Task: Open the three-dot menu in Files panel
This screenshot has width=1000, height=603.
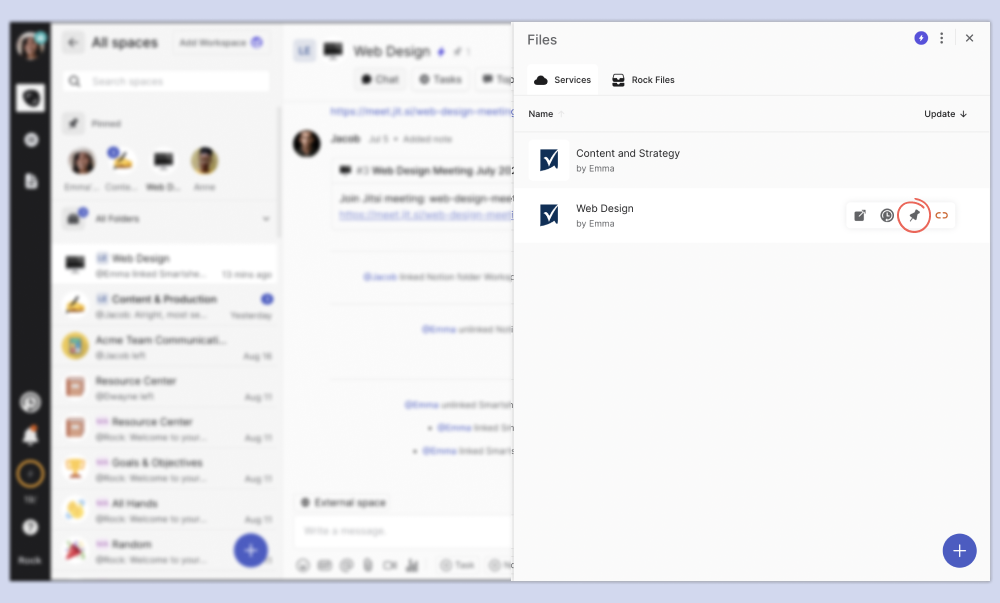Action: point(942,38)
